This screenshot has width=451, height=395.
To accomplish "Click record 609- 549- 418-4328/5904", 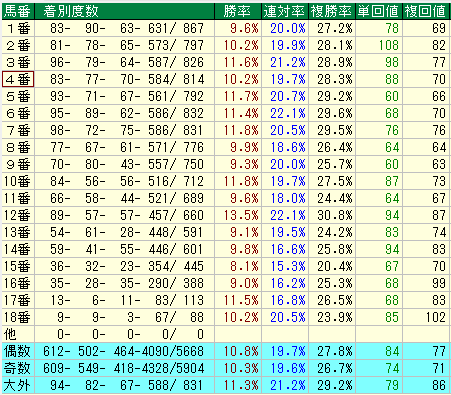I will (124, 368).
